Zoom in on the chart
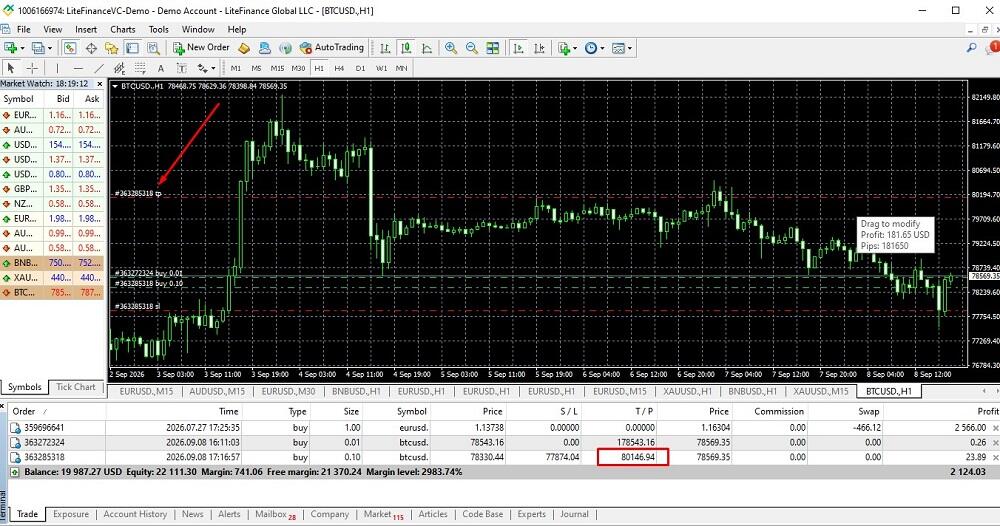Viewport: 1000px width, 526px height. tap(451, 48)
